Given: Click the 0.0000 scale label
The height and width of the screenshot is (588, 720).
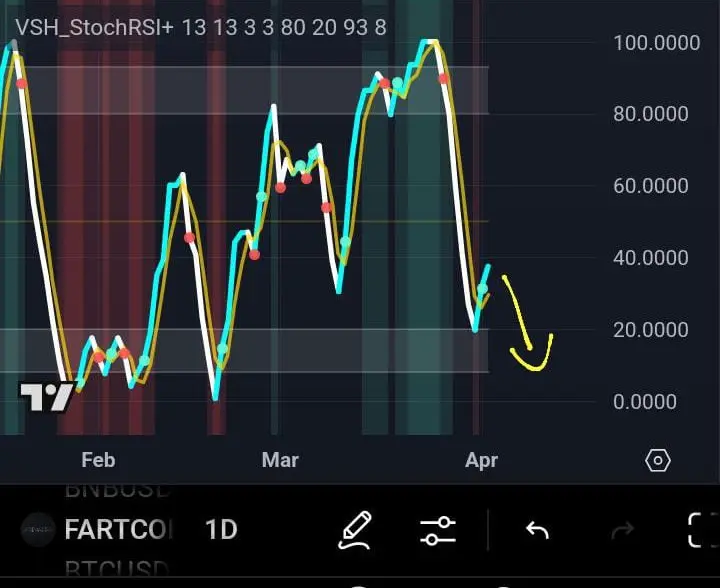Looking at the screenshot, I should point(645,402).
